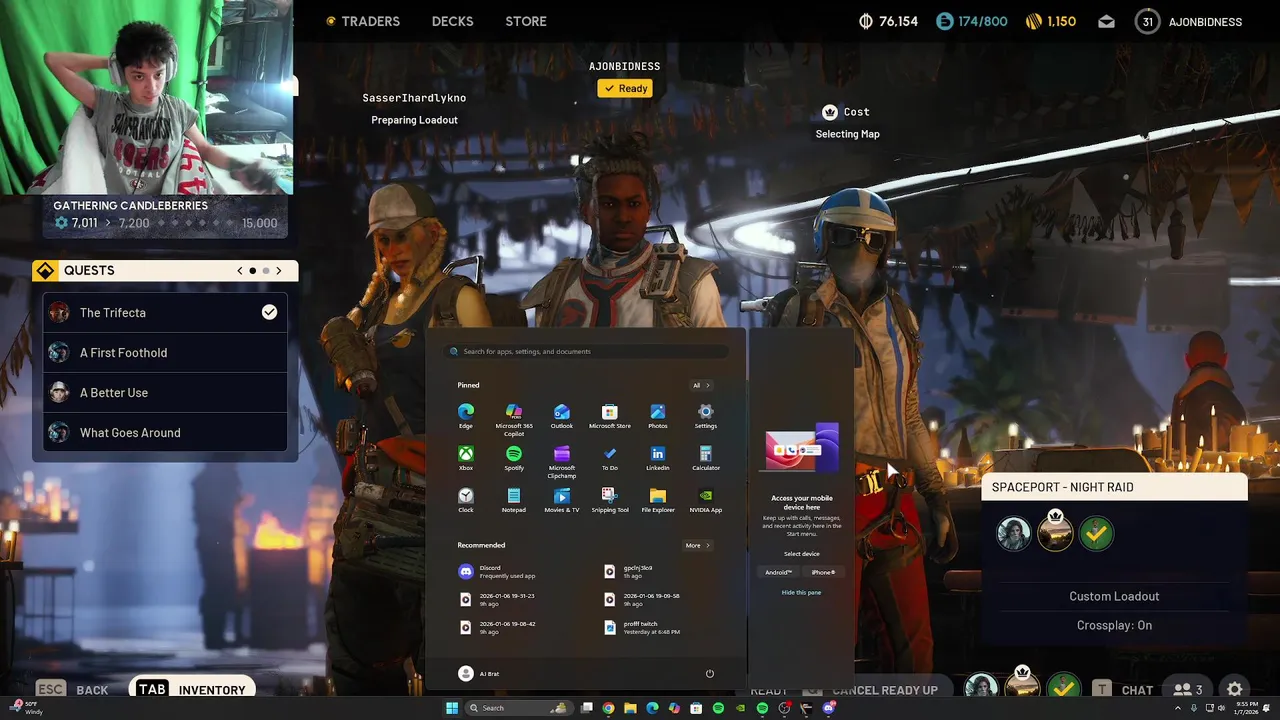Launch Snipping Tool from Start menu

(x=610, y=500)
